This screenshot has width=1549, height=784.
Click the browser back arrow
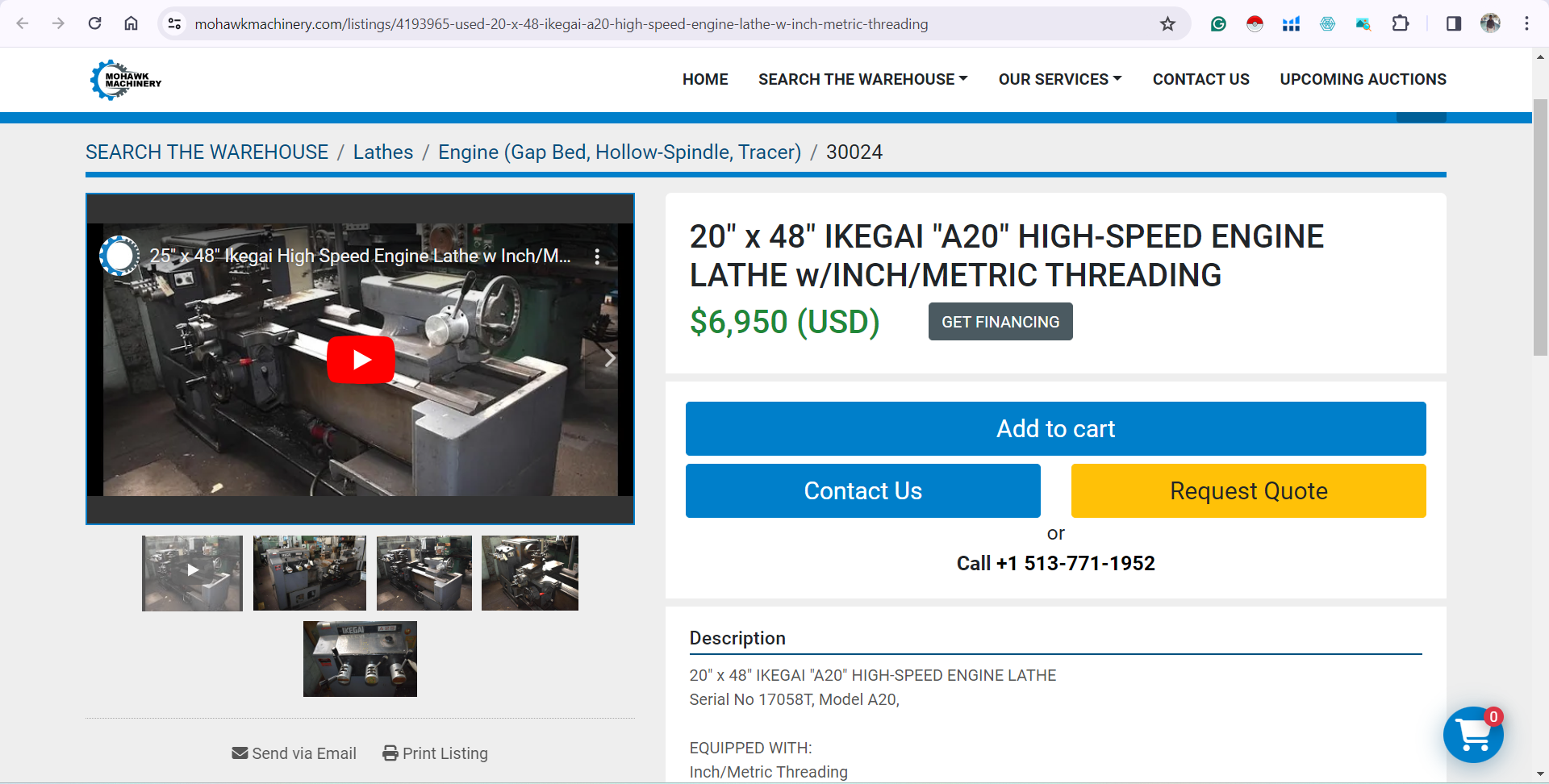(x=23, y=23)
